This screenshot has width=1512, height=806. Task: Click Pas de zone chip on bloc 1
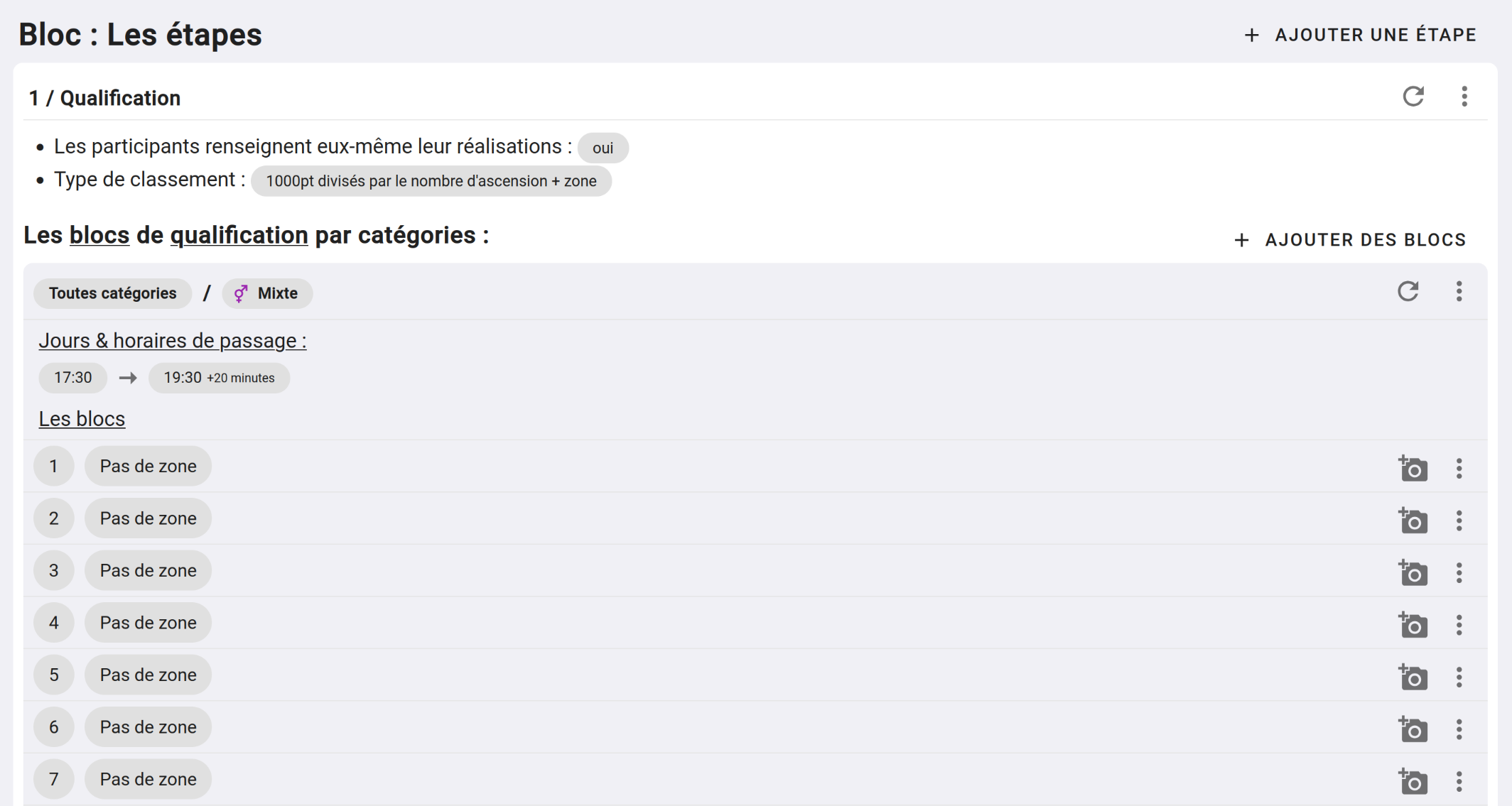(148, 467)
